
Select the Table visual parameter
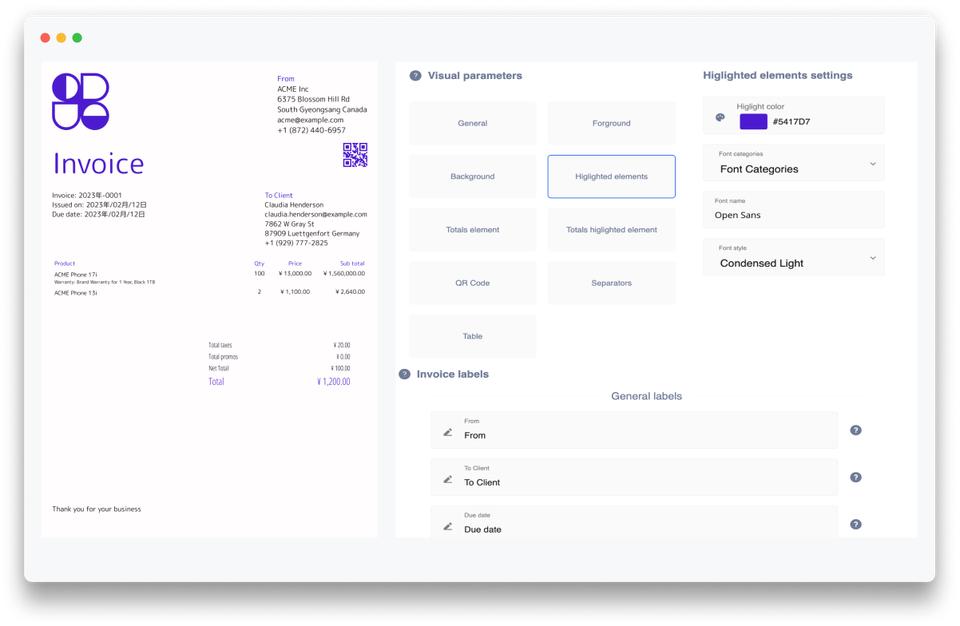point(472,335)
